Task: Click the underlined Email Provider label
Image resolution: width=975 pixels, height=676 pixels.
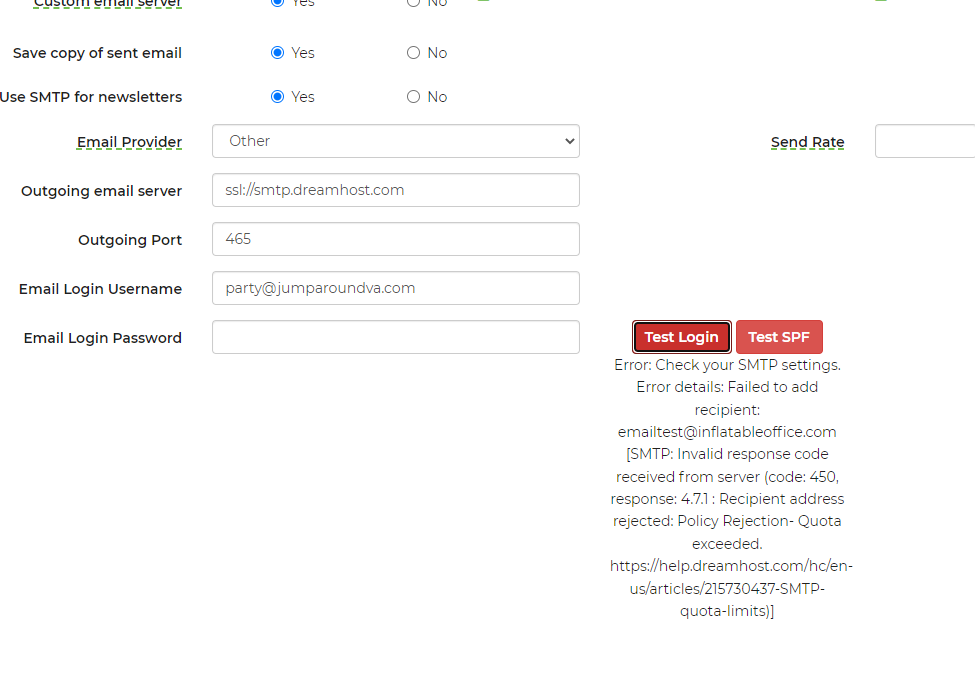Action: tap(129, 142)
